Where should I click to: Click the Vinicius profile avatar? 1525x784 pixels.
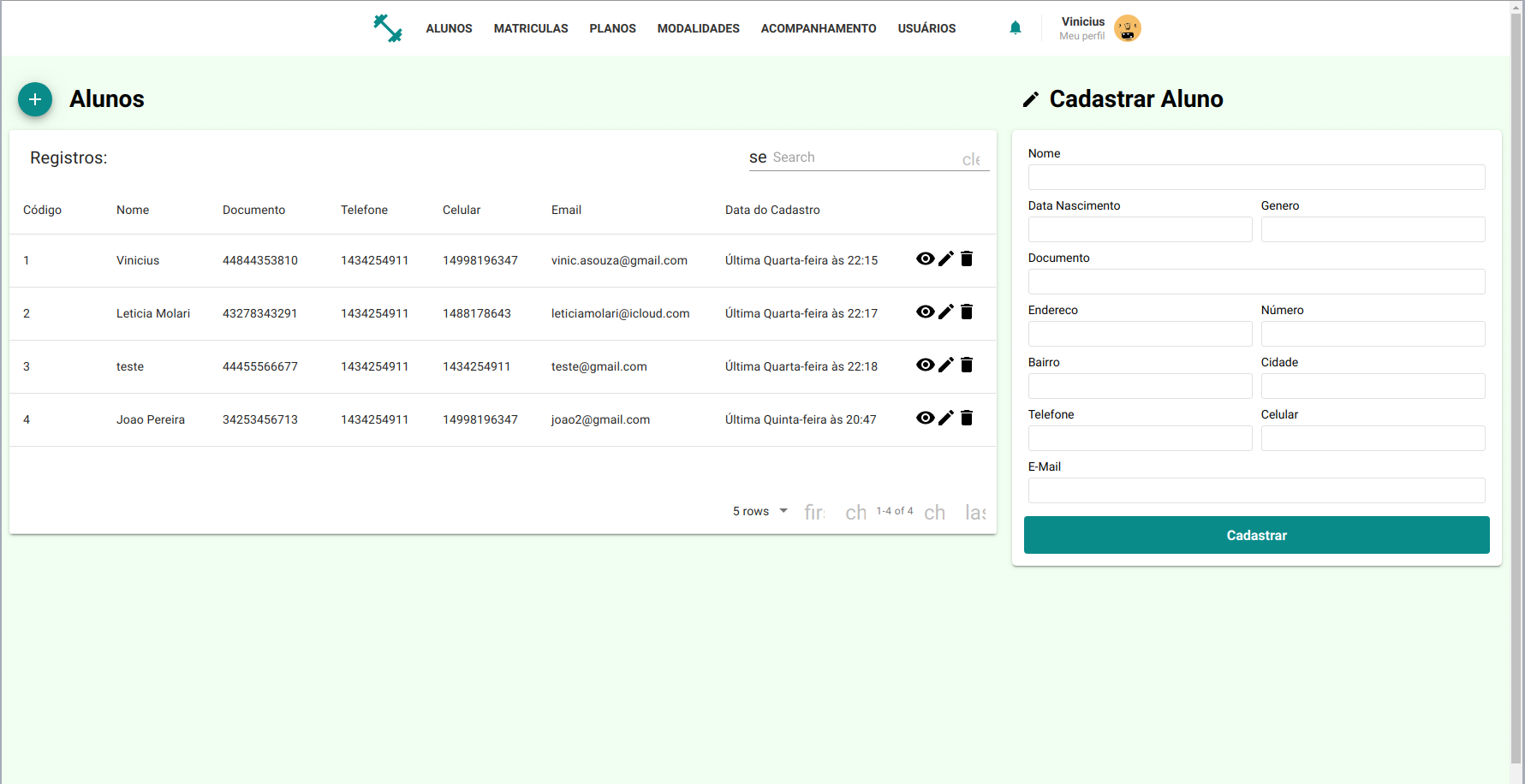tap(1128, 28)
